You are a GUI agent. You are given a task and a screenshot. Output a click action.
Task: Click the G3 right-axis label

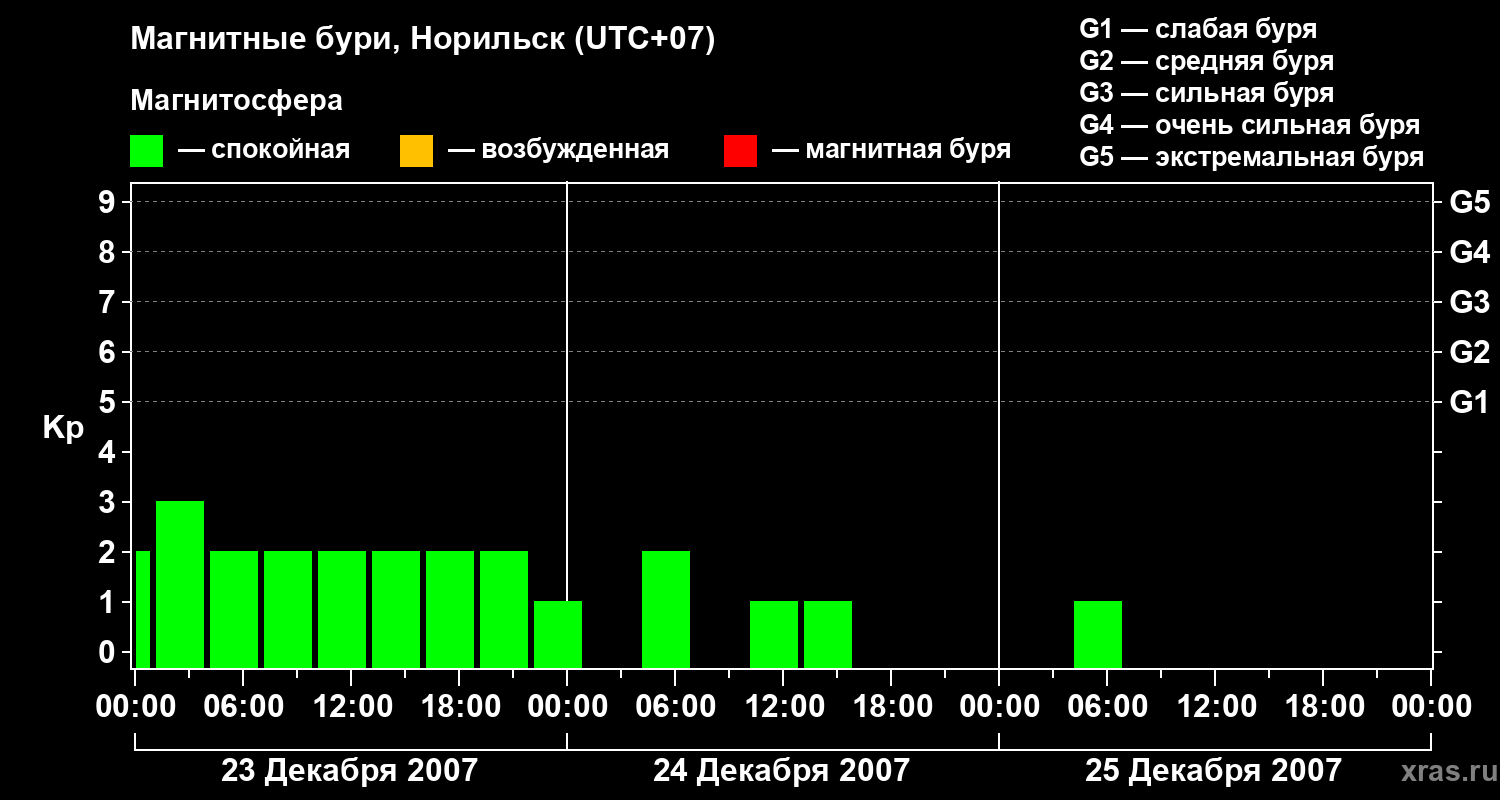[x=1469, y=302]
